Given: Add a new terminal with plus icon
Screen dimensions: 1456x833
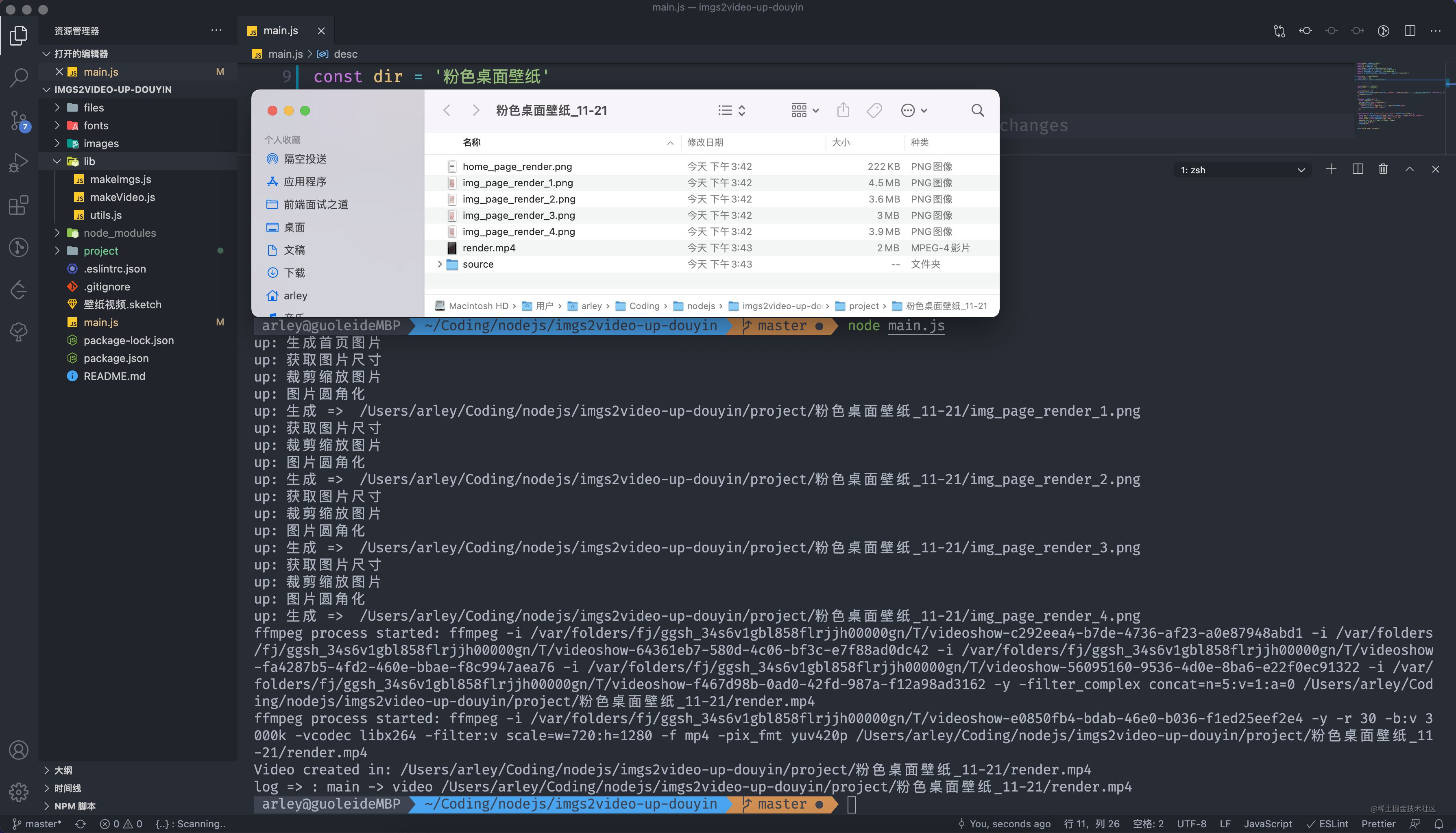Looking at the screenshot, I should pyautogui.click(x=1331, y=169).
